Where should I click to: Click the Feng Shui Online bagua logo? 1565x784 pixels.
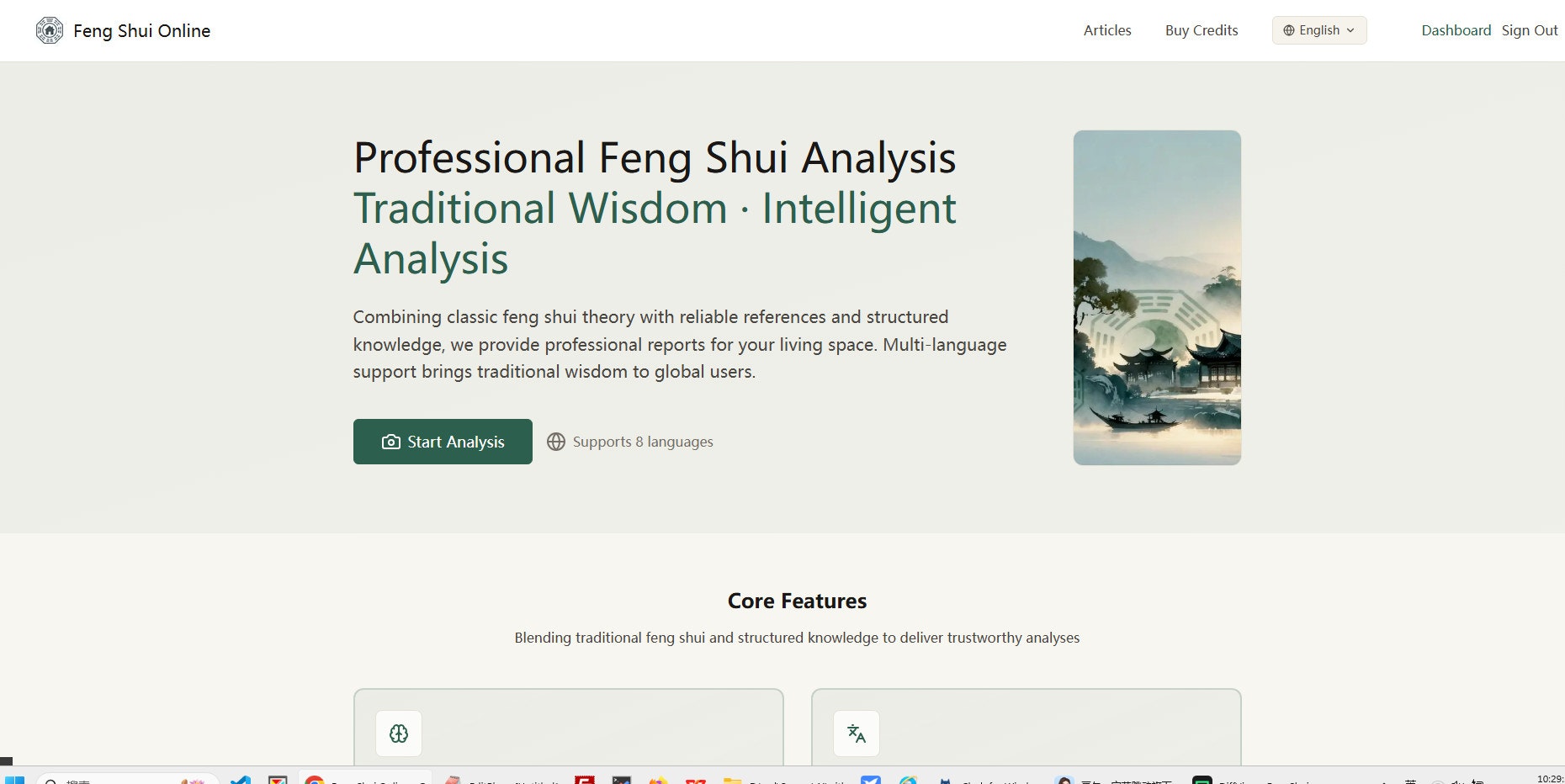tap(50, 30)
